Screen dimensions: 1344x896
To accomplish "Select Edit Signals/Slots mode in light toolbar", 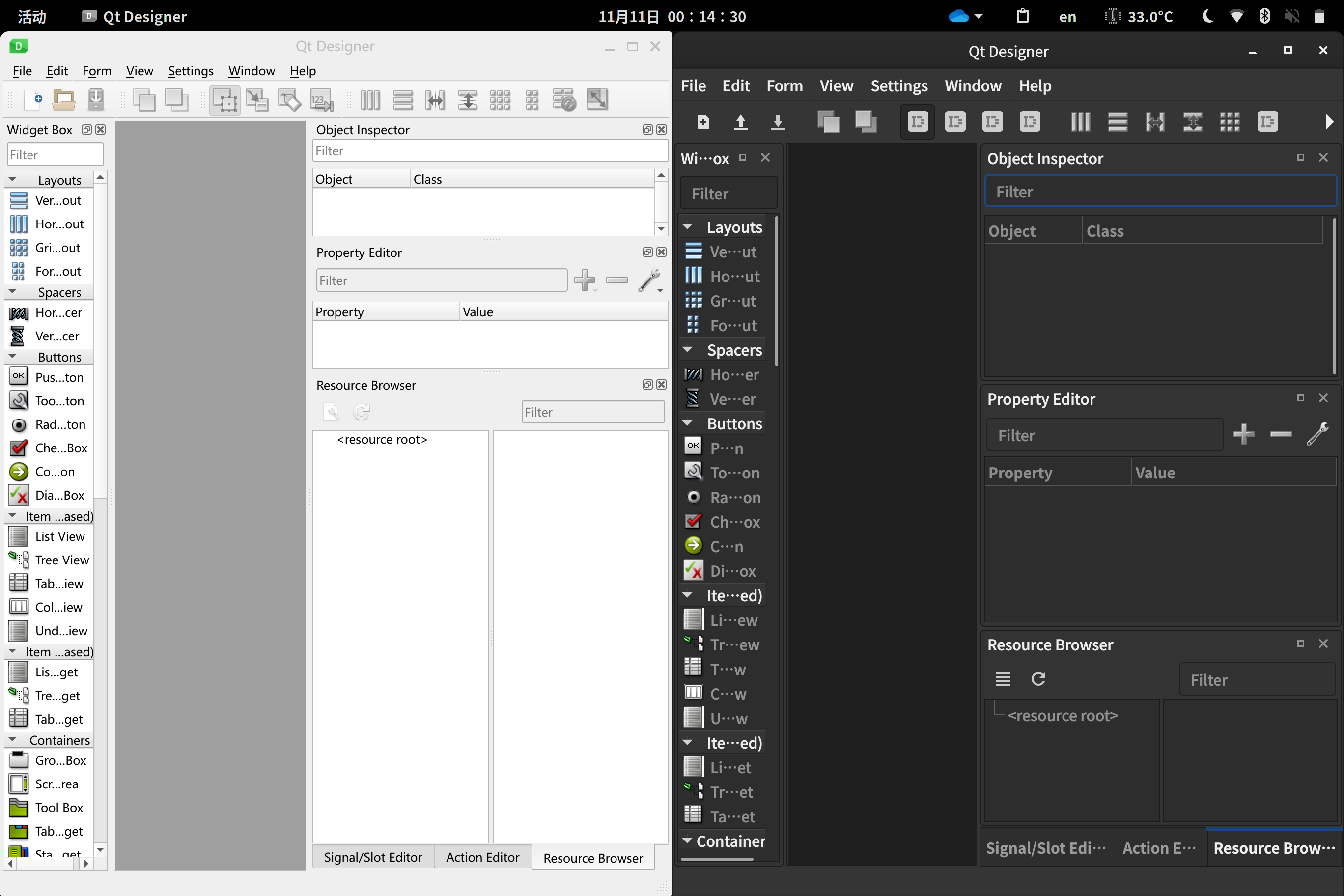I will tap(257, 101).
